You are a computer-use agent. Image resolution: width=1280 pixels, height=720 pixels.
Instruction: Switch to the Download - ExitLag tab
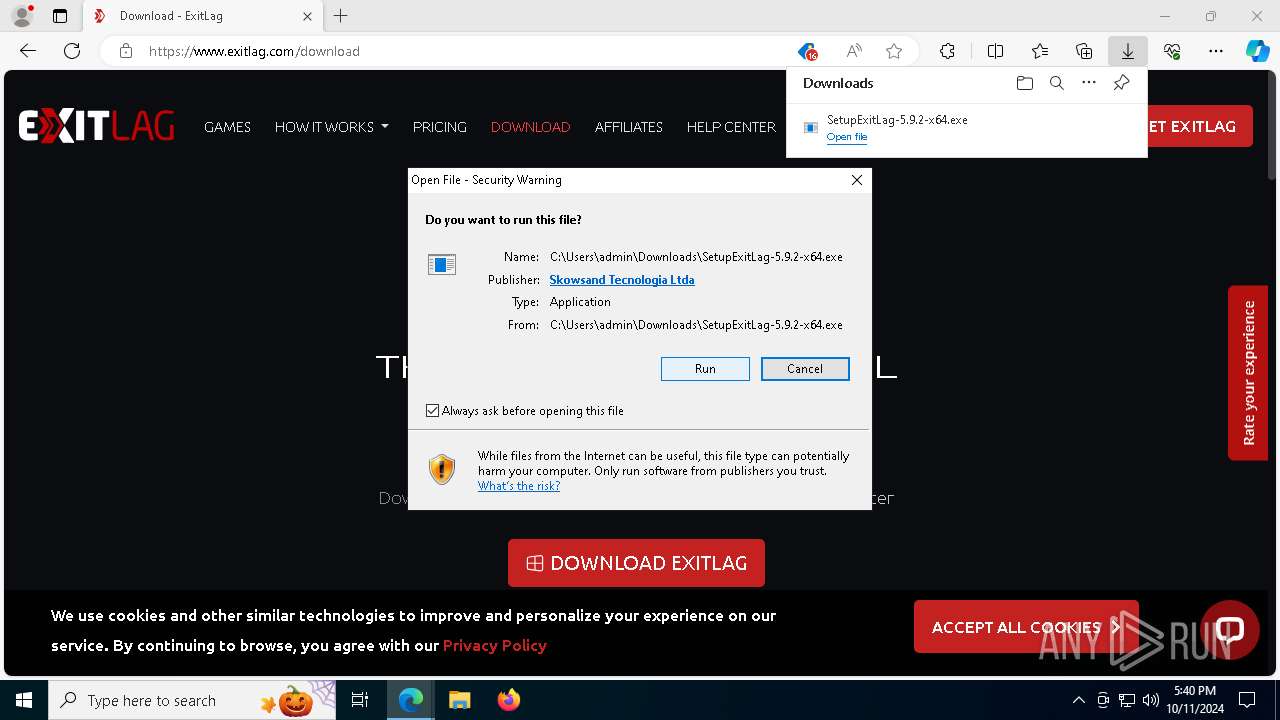click(200, 16)
